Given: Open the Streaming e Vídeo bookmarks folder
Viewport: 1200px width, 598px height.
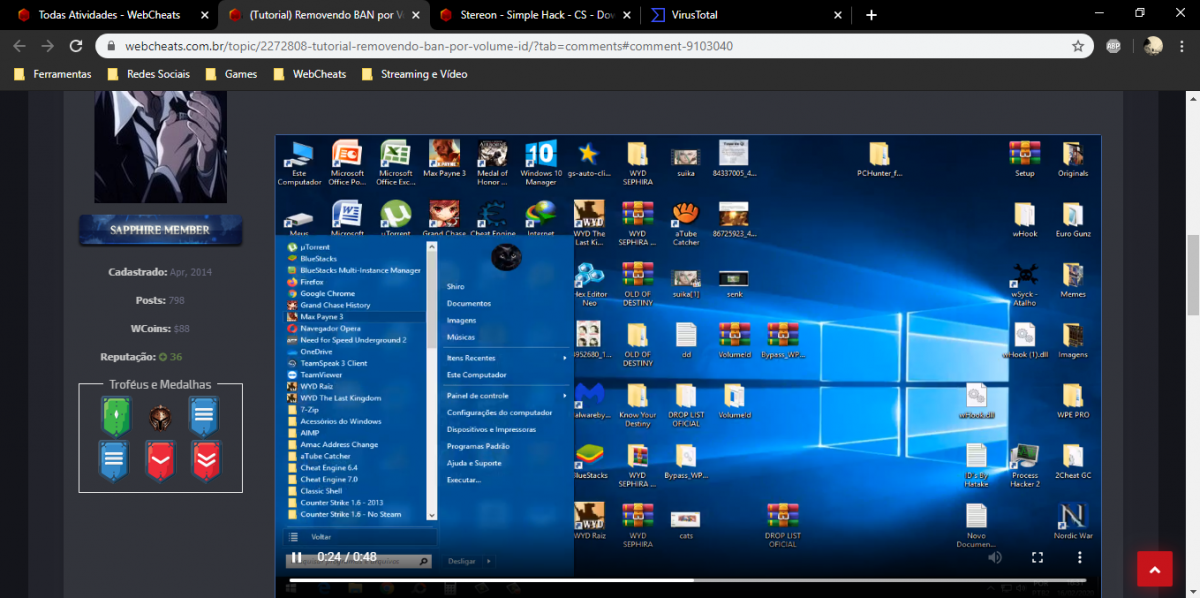Looking at the screenshot, I should point(414,74).
